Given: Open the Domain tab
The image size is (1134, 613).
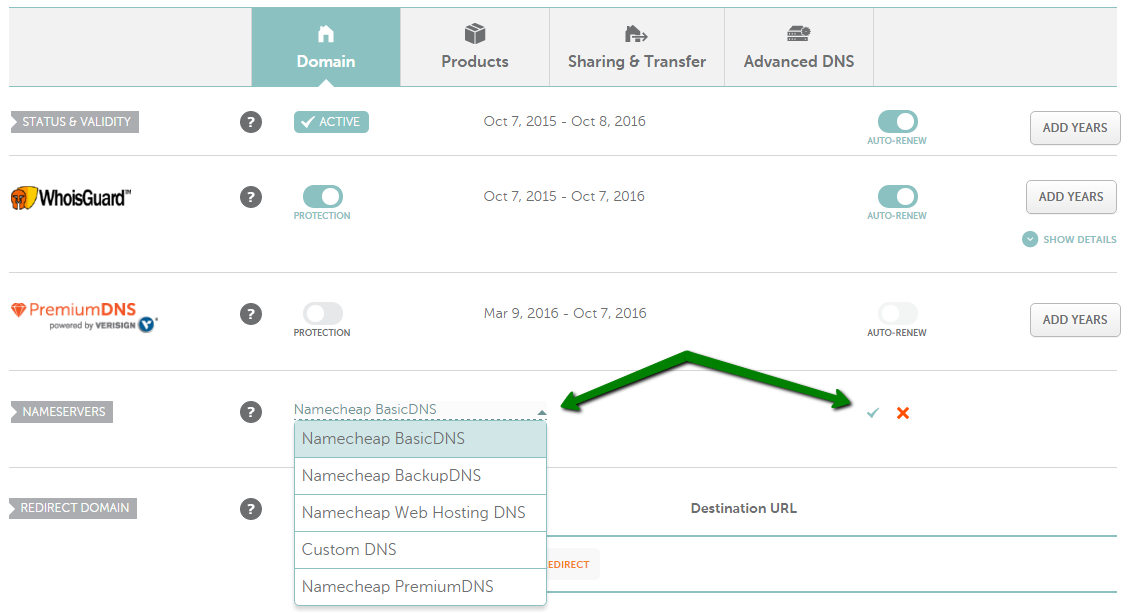Looking at the screenshot, I should (325, 47).
